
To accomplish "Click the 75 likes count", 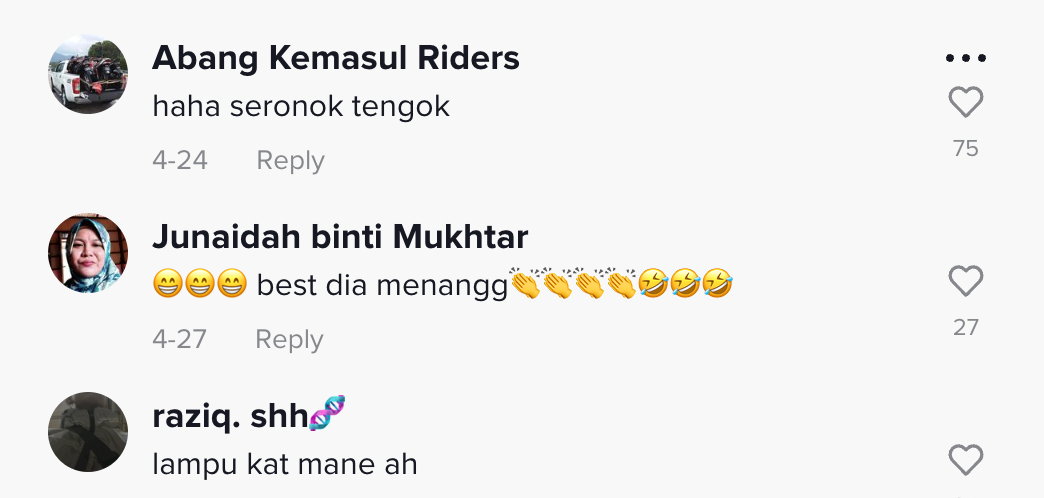I will 965,149.
